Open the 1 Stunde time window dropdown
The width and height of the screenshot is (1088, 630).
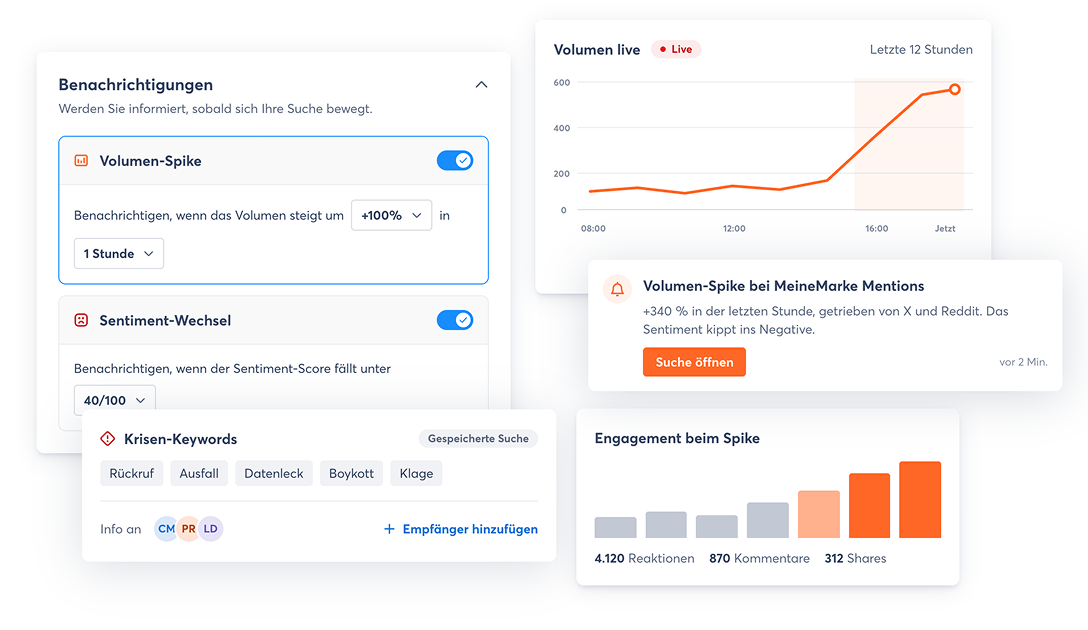pos(119,253)
